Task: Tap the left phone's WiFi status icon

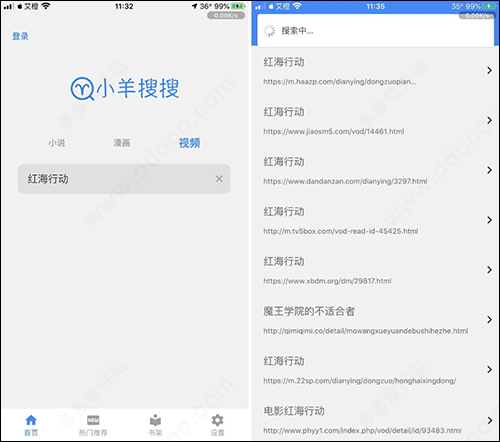Action: [46, 6]
